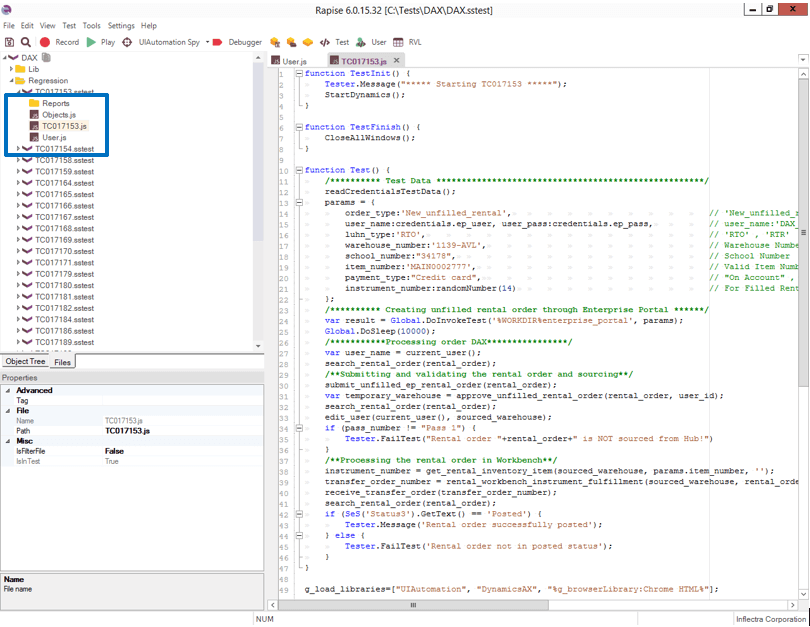
Task: Click the save icon in the toolbar
Action: coord(9,42)
